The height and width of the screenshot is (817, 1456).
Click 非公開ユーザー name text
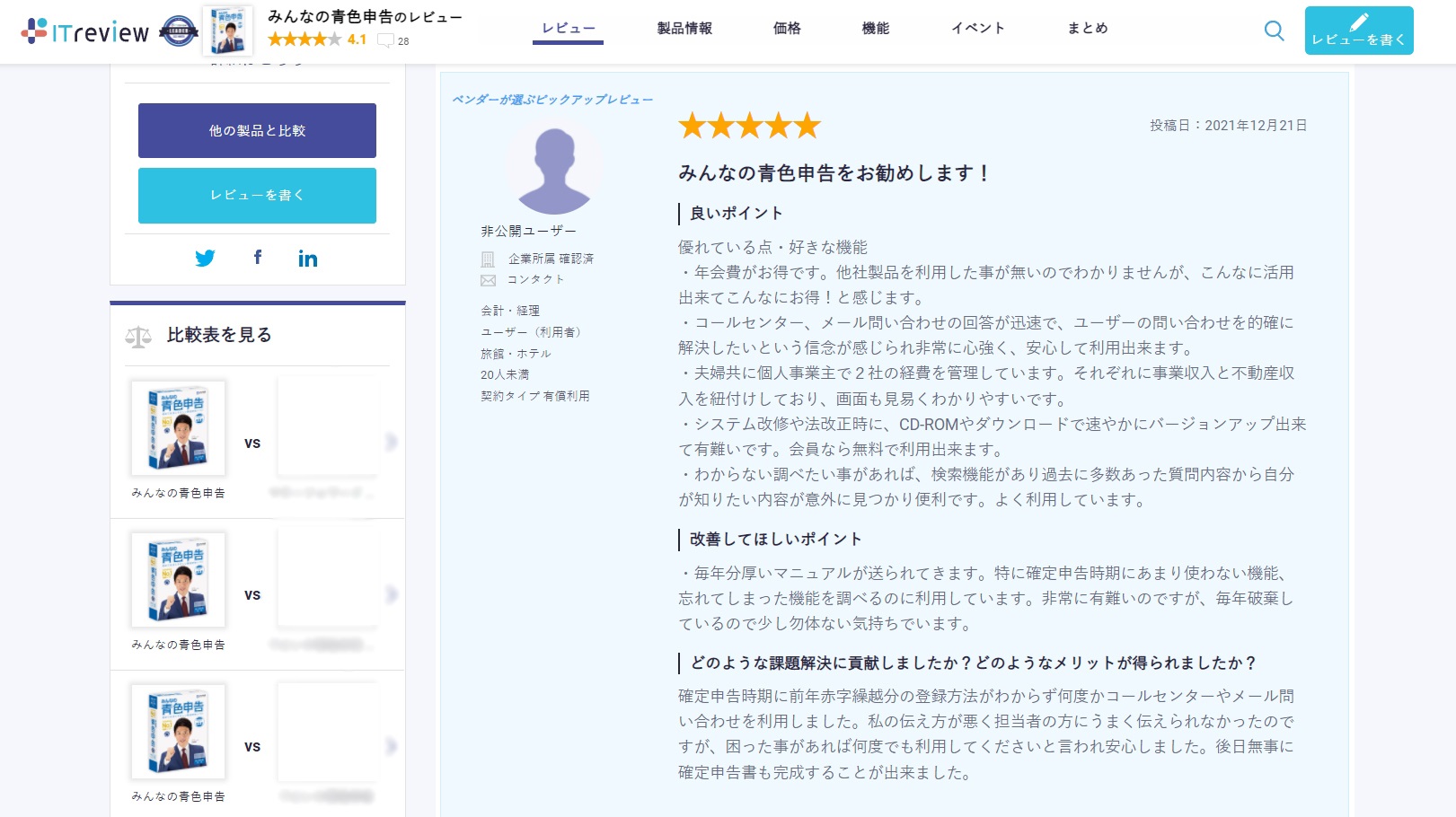tap(529, 231)
